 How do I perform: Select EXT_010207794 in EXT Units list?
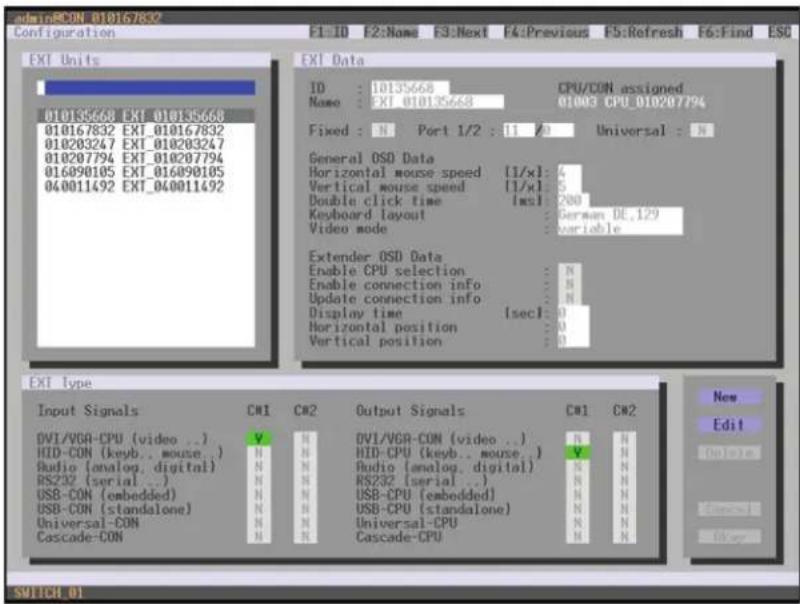[x=146, y=158]
